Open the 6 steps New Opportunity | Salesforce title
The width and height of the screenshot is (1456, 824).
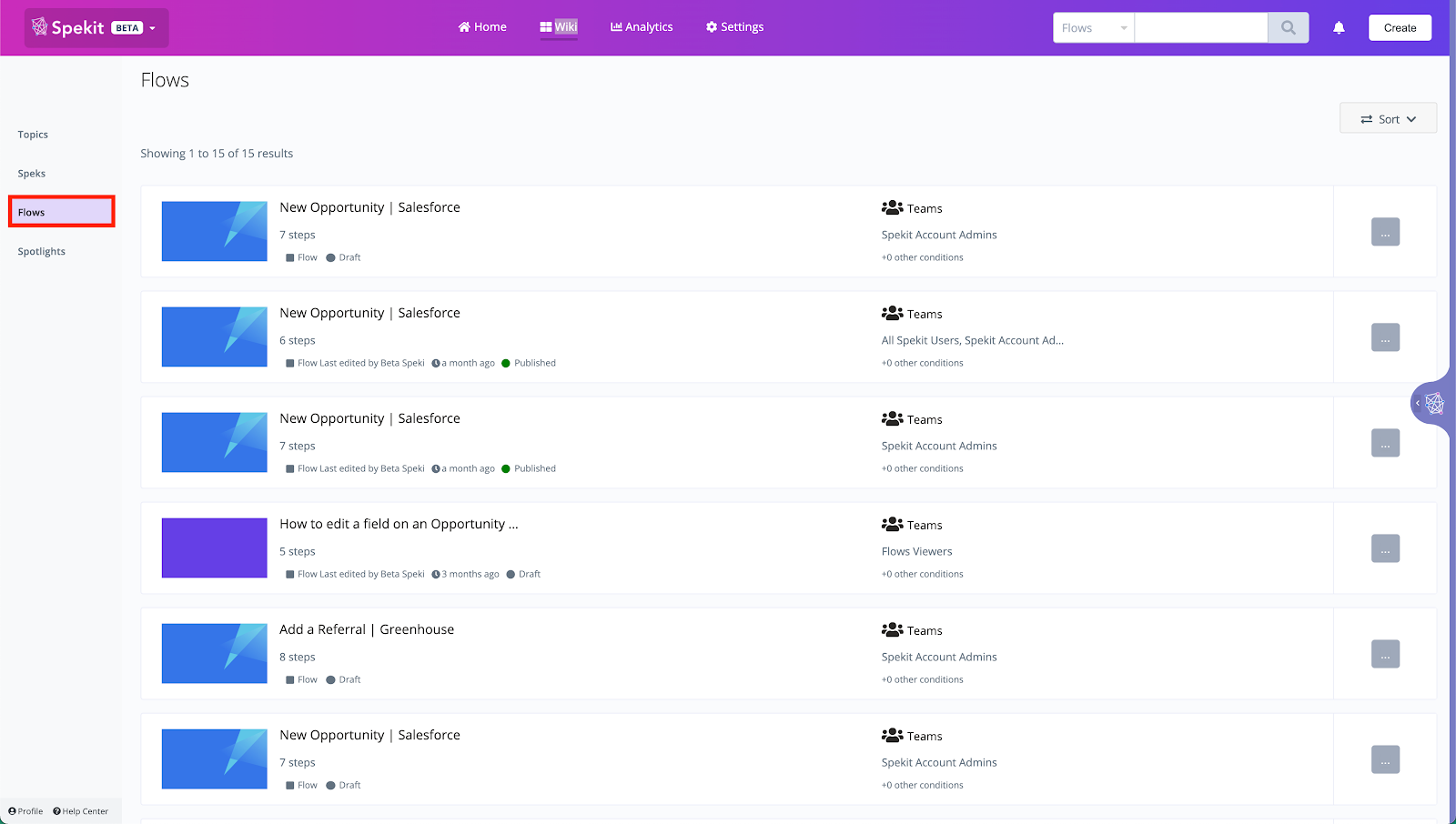click(369, 313)
